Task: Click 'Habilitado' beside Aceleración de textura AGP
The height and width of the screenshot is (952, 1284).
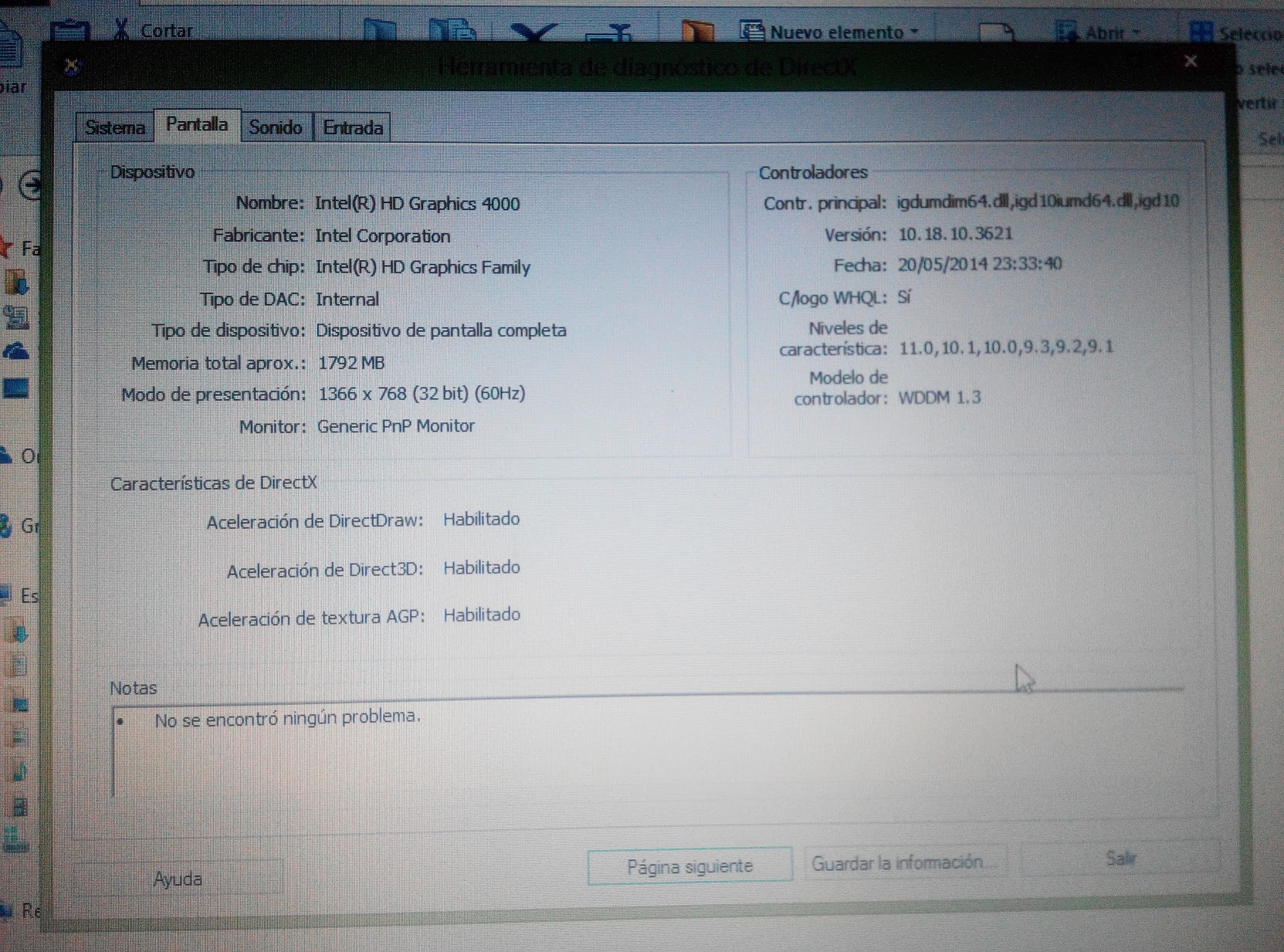Action: (x=481, y=615)
